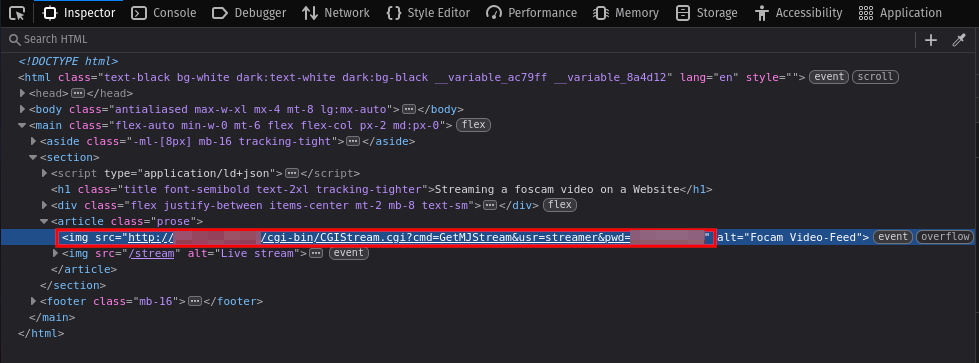Expand the script application/ld+json node

44,173
